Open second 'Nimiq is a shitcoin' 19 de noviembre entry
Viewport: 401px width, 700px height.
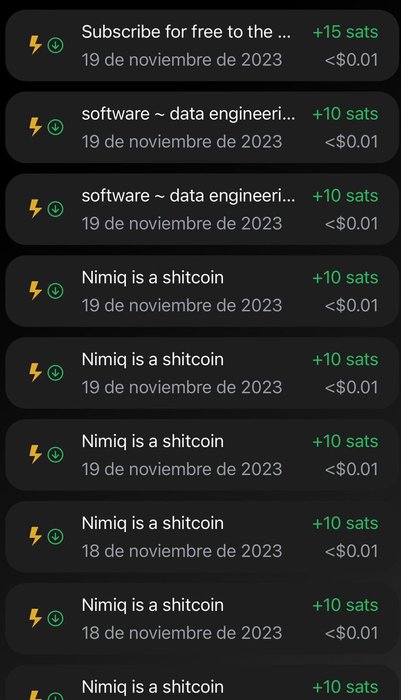click(x=202, y=373)
